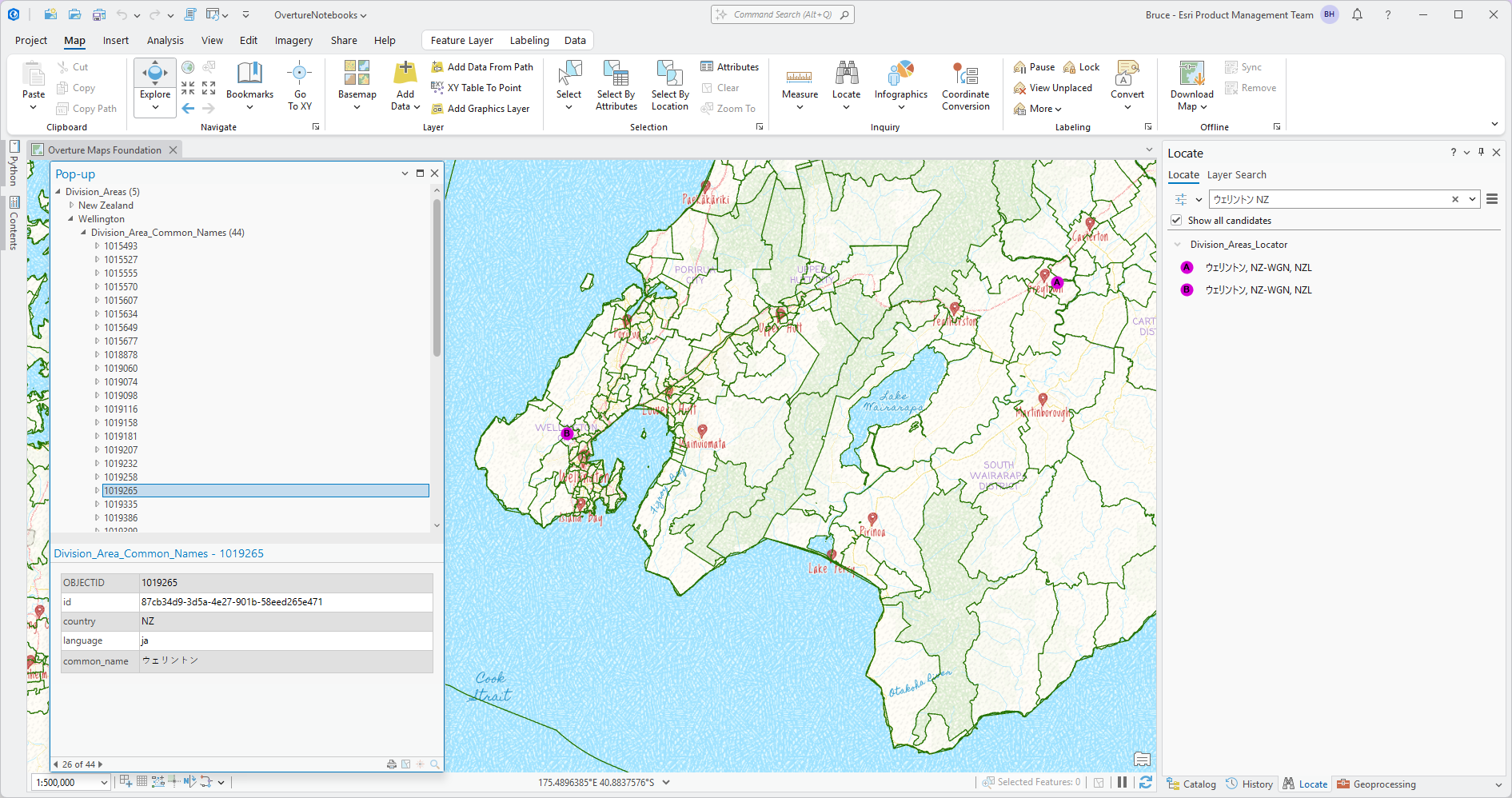This screenshot has height=798, width=1512.
Task: Open locator settings icon beside search box
Action: coord(1181,199)
